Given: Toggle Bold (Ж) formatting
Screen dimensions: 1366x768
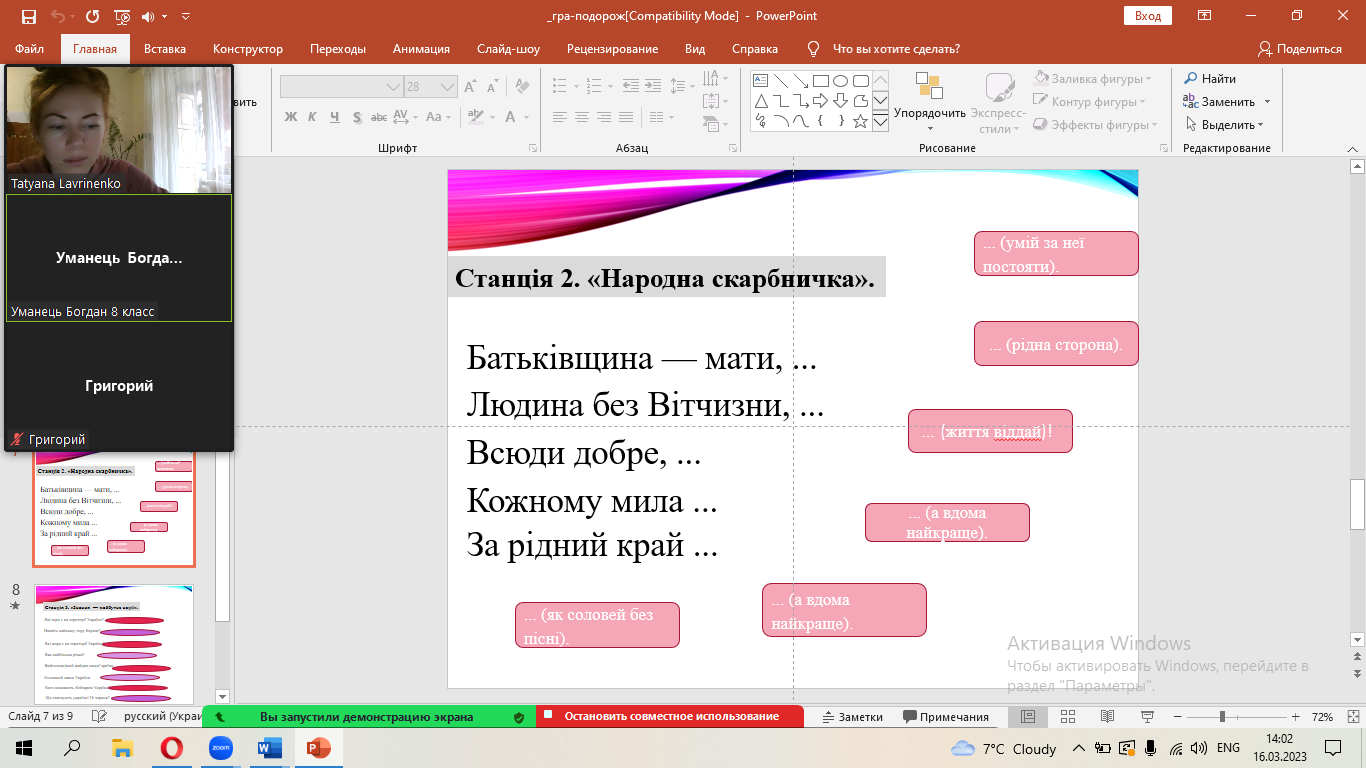Looking at the screenshot, I should (x=291, y=117).
